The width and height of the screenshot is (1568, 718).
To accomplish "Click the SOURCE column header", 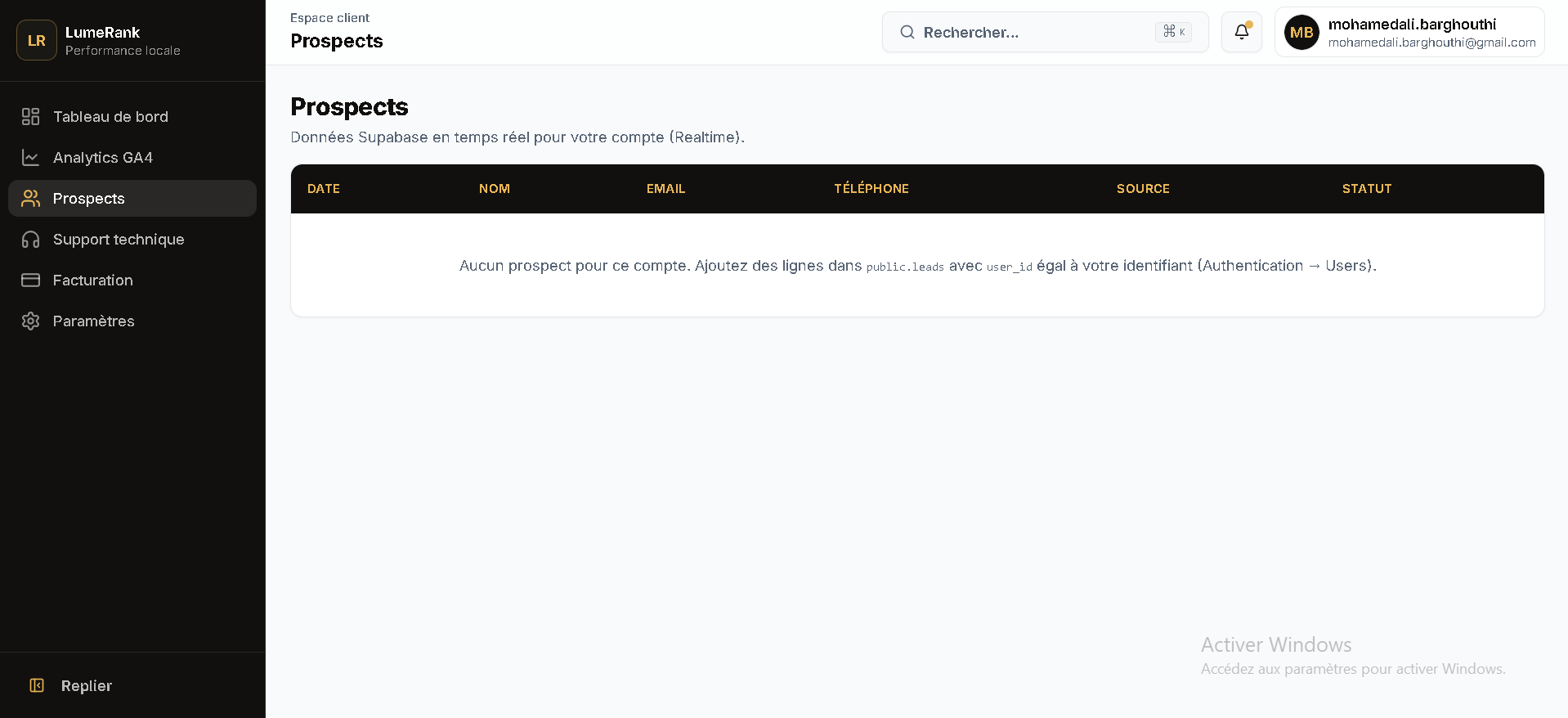I will point(1143,189).
